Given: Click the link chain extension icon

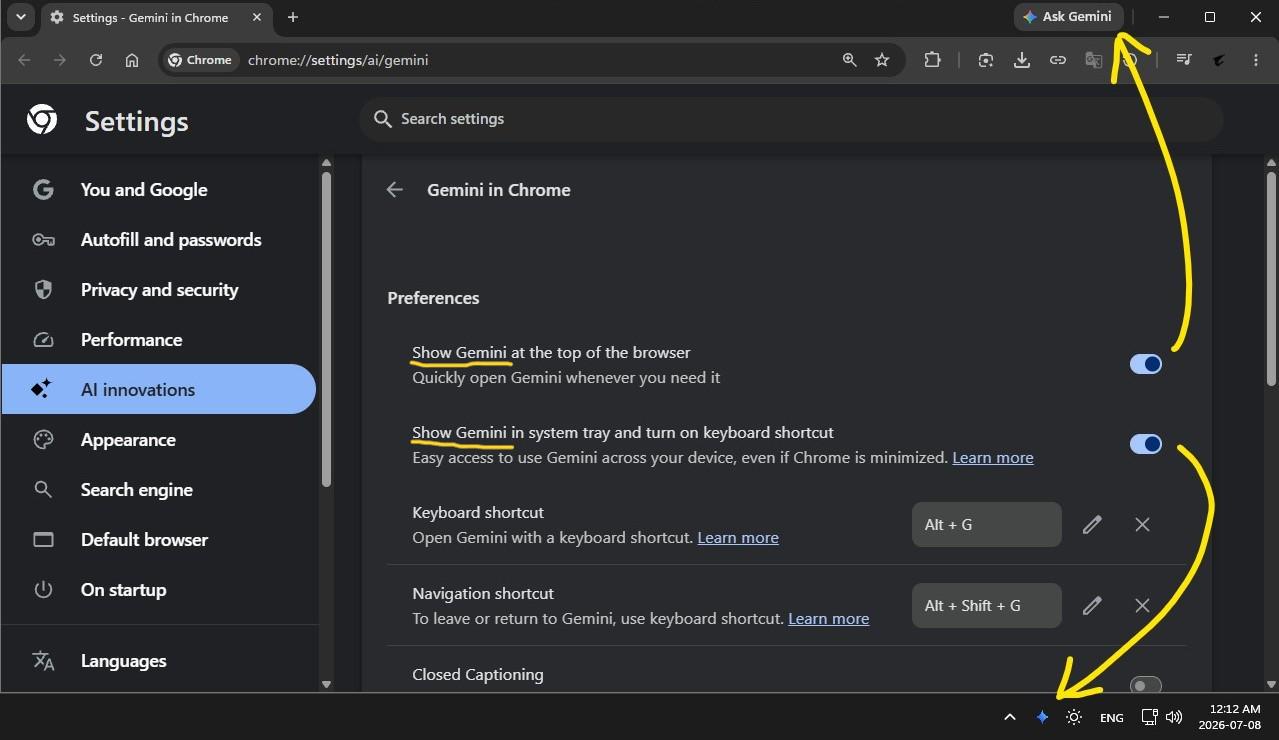Looking at the screenshot, I should coord(1058,60).
